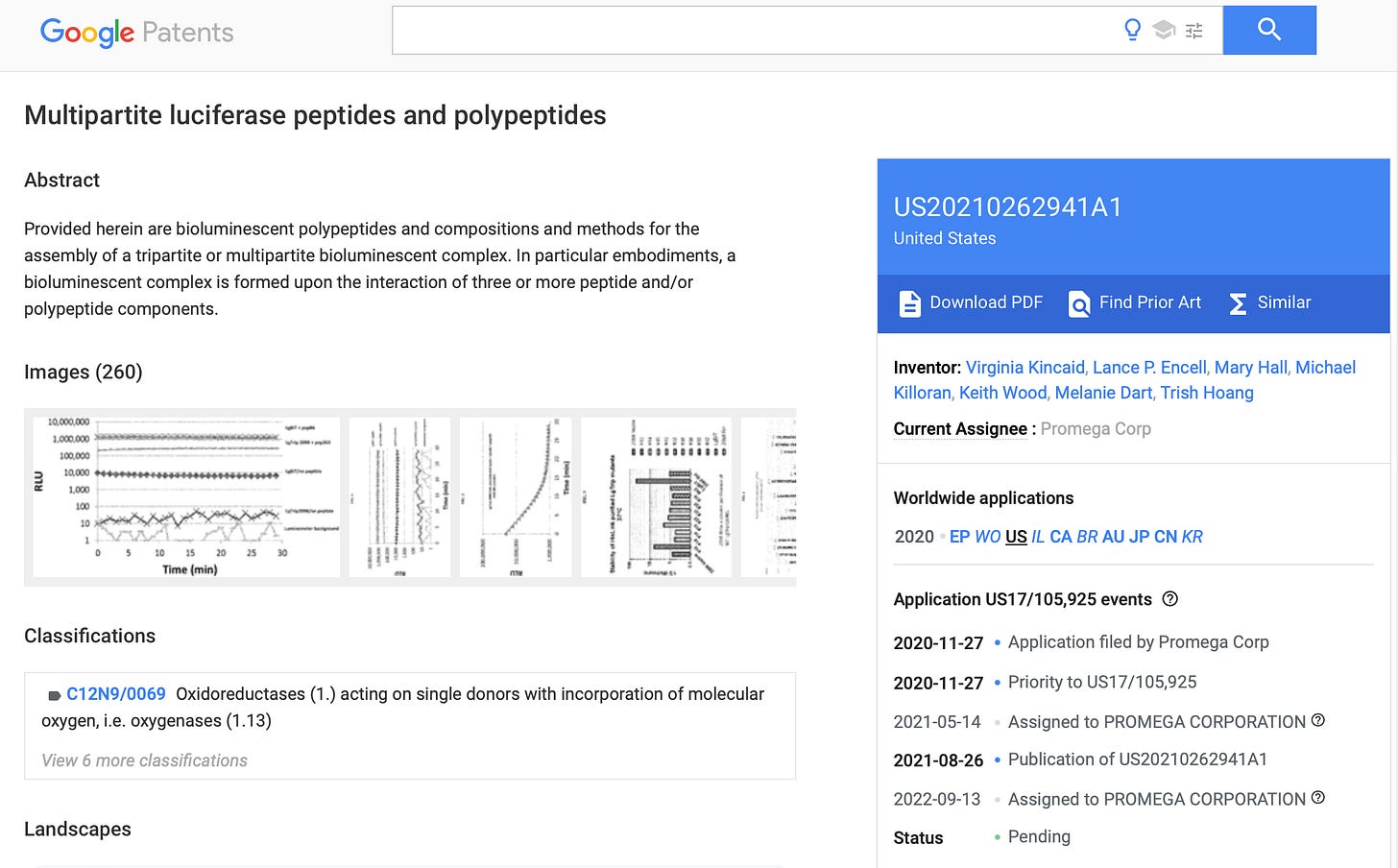
Task: Open the AU worldwide application
Action: point(1113,537)
